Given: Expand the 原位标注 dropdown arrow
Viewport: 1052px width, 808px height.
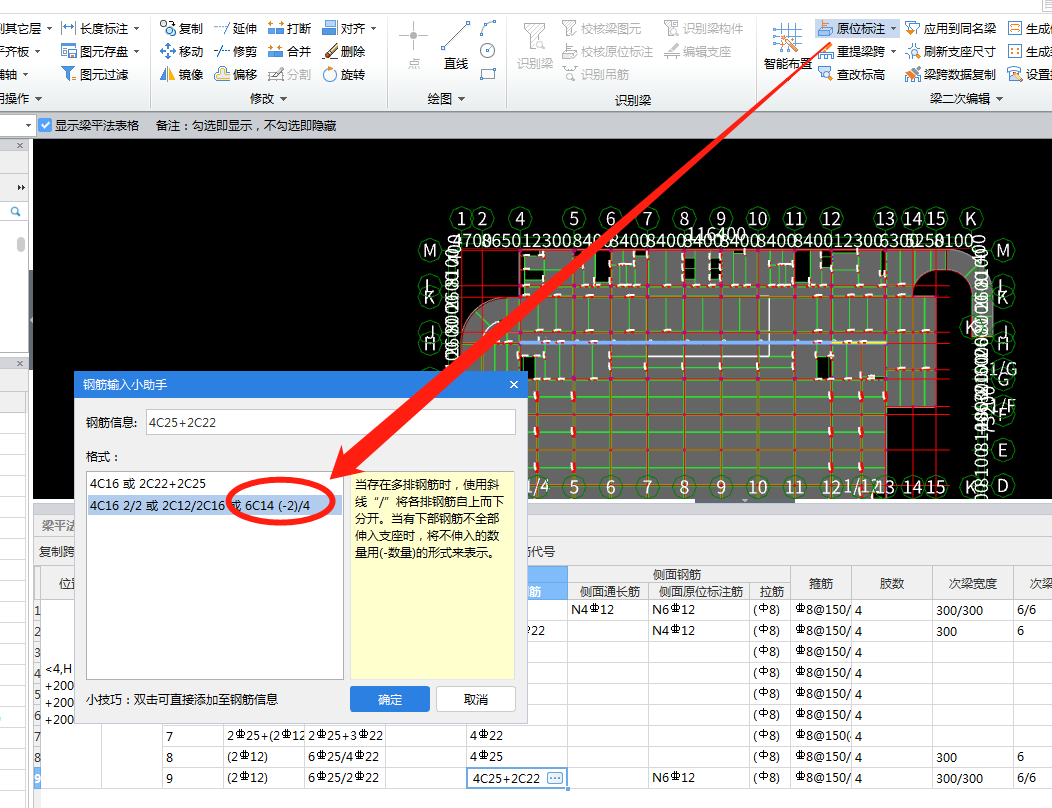Looking at the screenshot, I should [x=893, y=28].
